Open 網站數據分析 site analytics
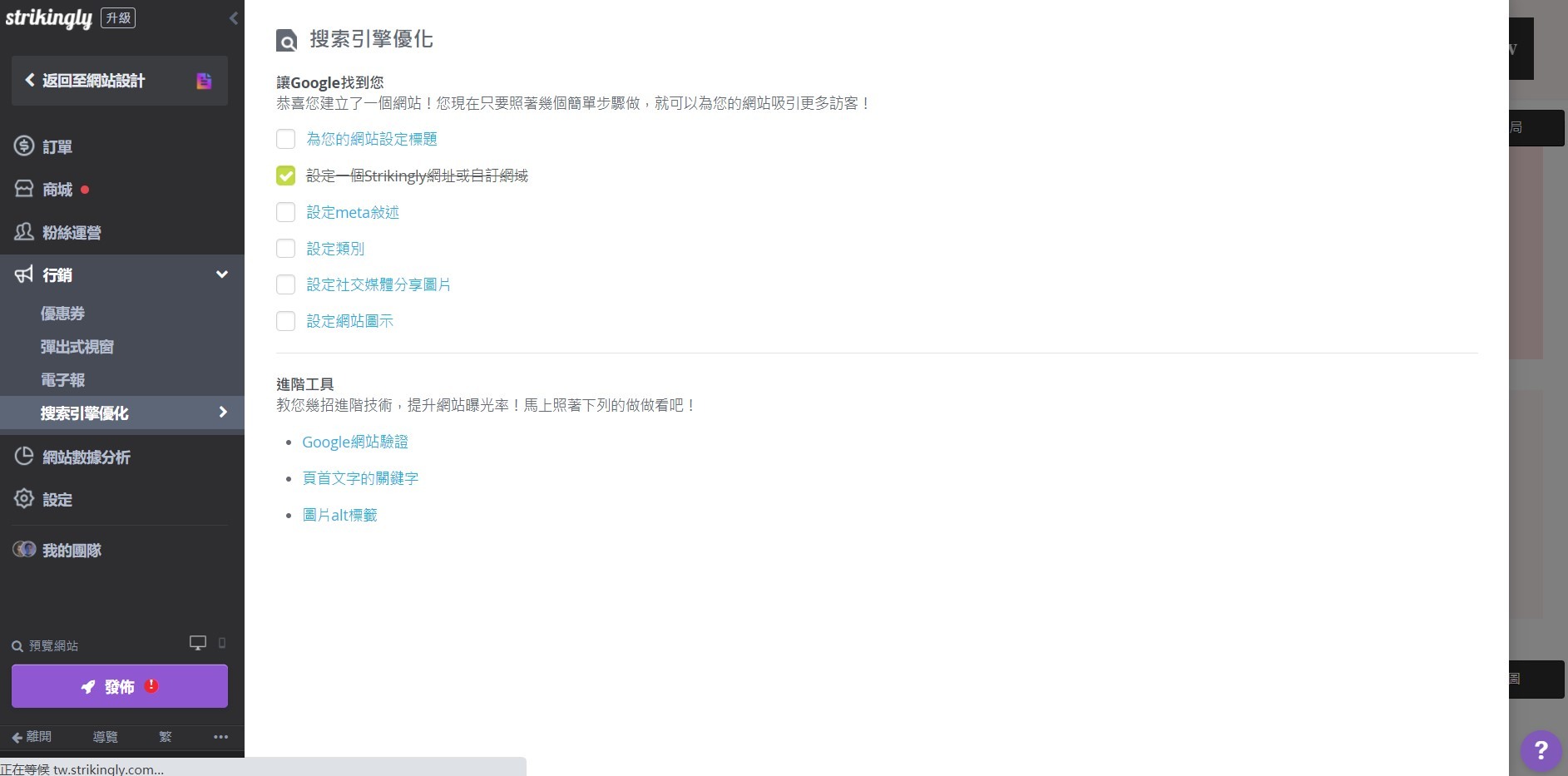The height and width of the screenshot is (776, 1568). pyautogui.click(x=85, y=457)
